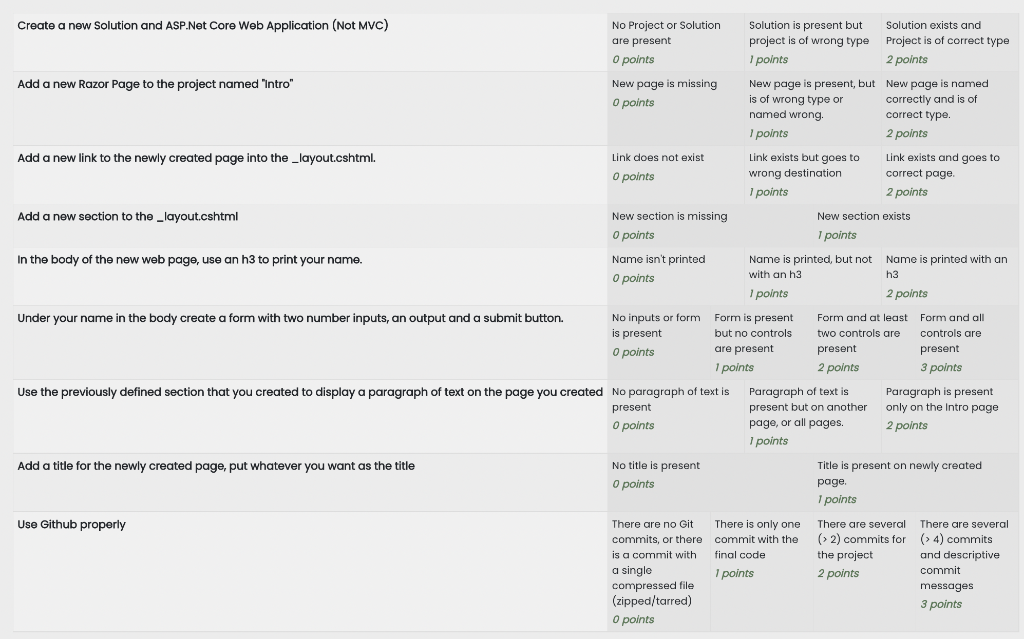
Task: Select 'Name is printed with an h3' rating
Action: (950, 276)
